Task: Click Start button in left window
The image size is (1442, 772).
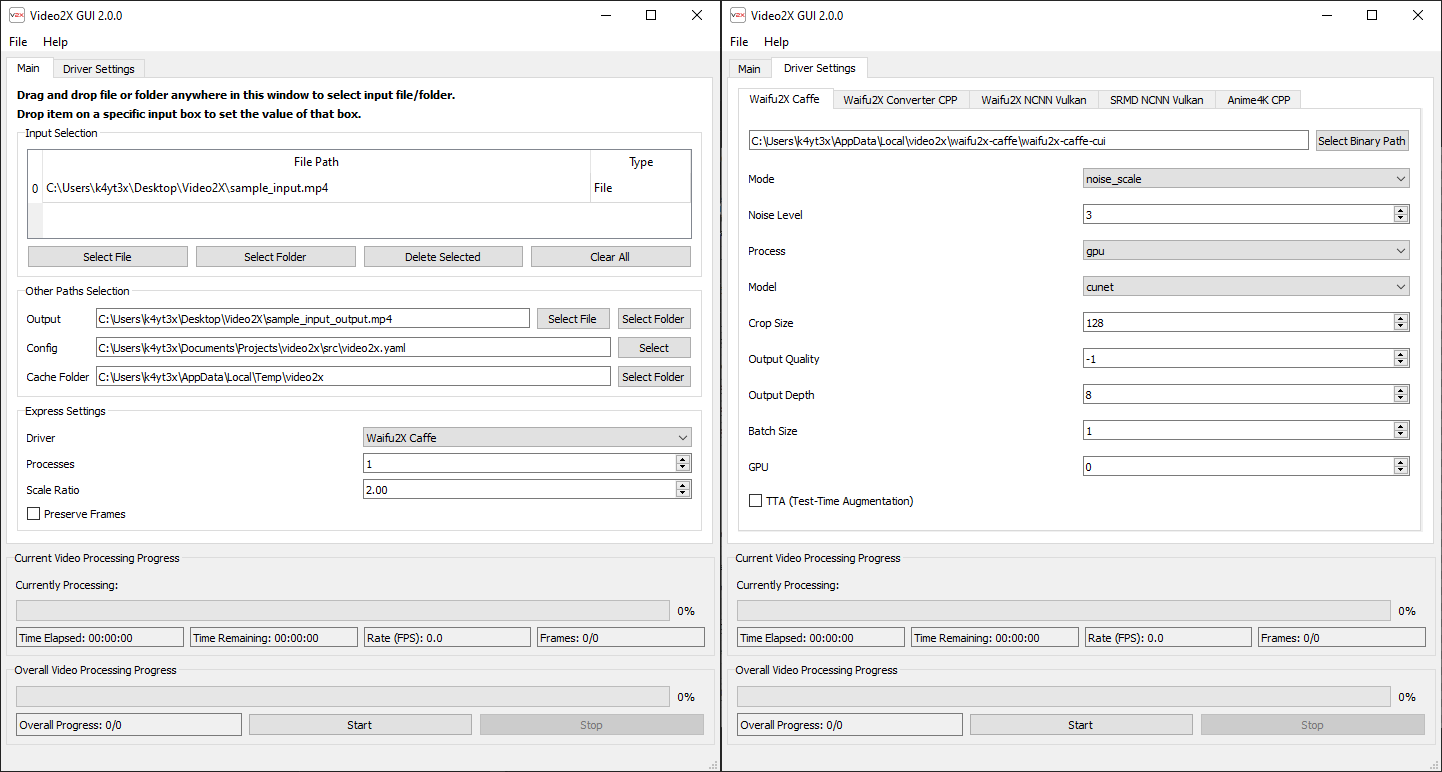Action: tap(360, 725)
